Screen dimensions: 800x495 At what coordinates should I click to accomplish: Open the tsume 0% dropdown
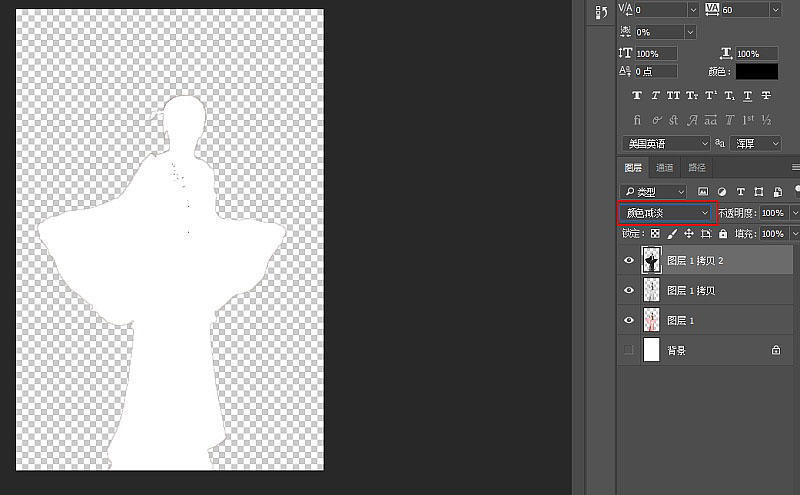[690, 32]
